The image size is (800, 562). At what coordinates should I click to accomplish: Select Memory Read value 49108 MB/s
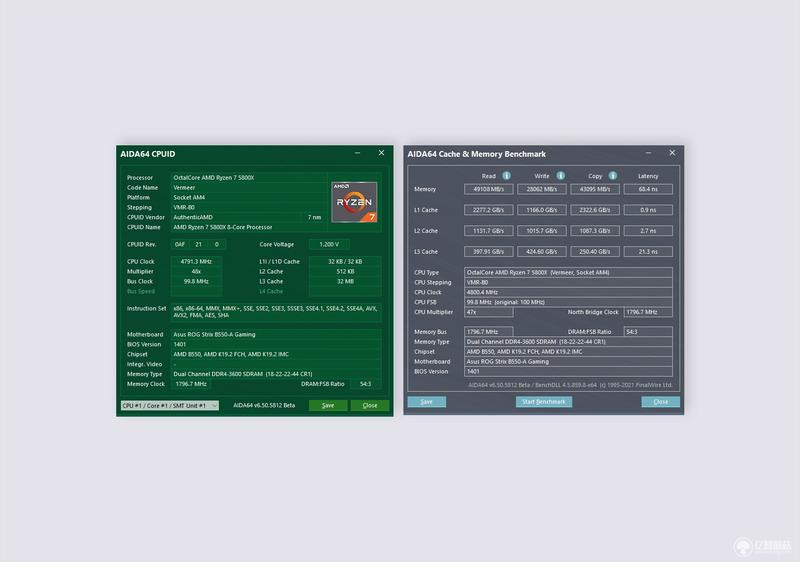(488, 189)
